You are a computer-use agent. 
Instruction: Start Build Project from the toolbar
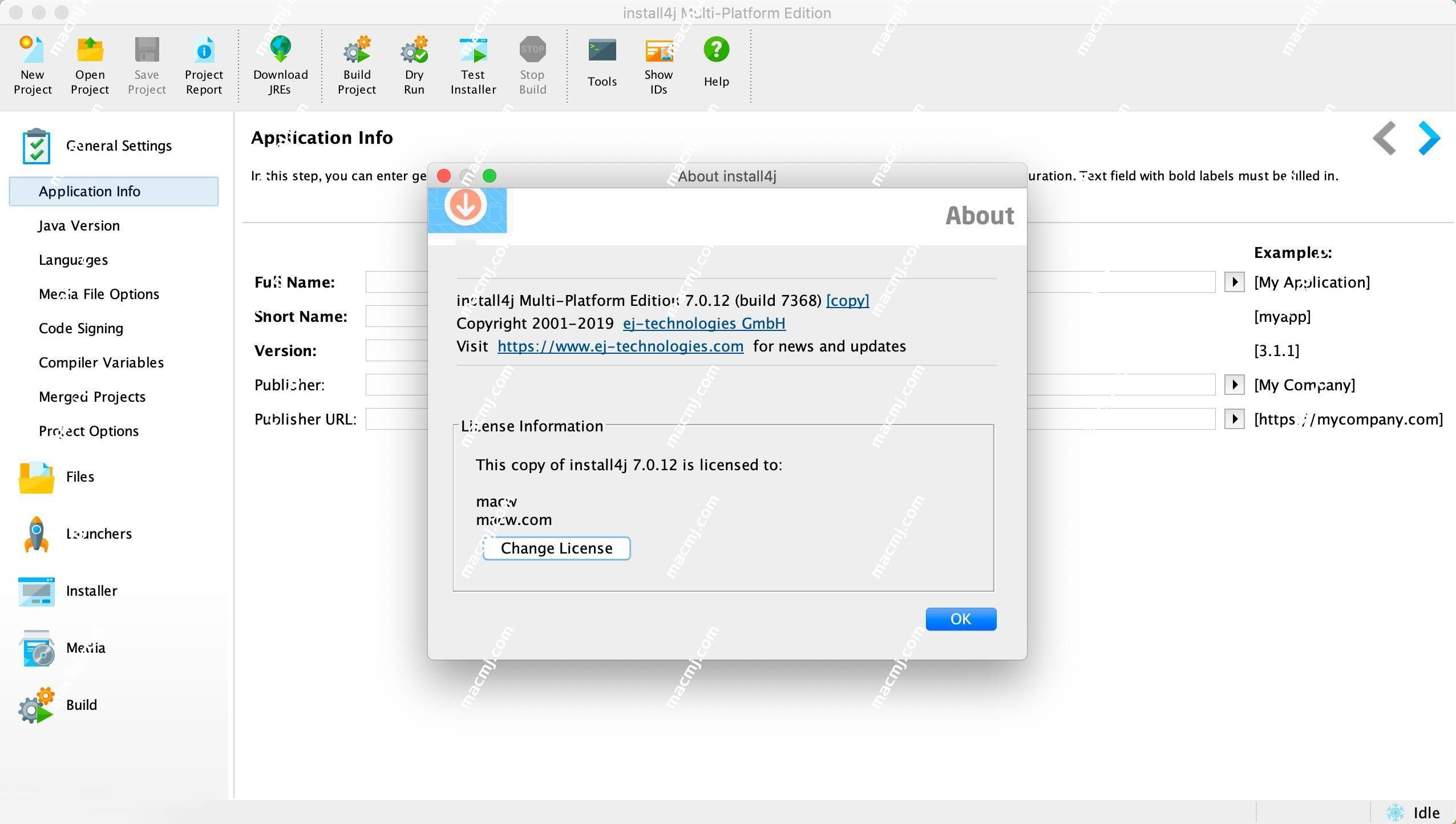(x=357, y=50)
